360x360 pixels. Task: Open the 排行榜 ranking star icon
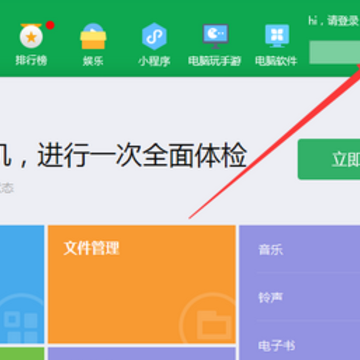[x=31, y=36]
